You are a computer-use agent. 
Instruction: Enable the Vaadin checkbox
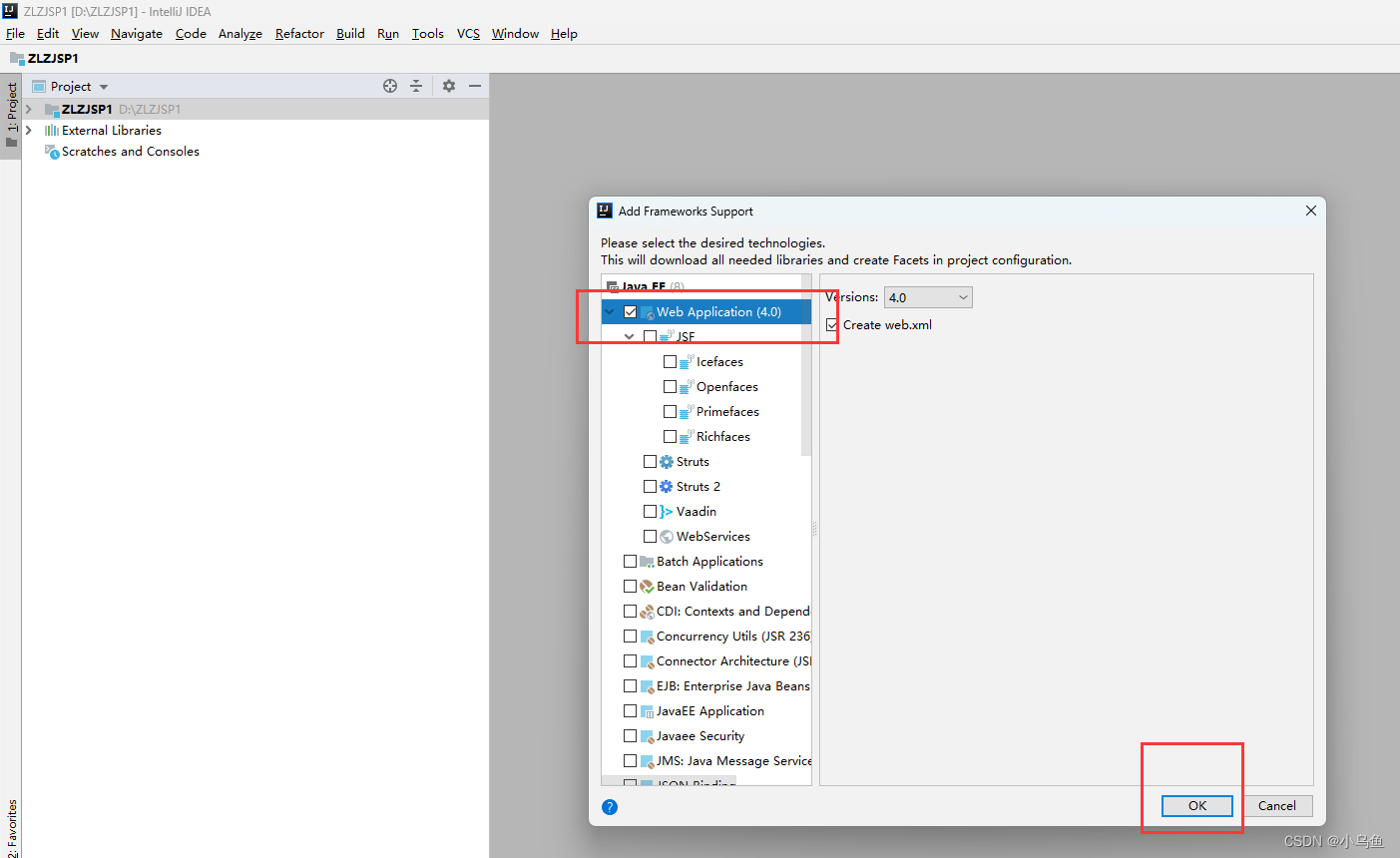click(x=650, y=512)
